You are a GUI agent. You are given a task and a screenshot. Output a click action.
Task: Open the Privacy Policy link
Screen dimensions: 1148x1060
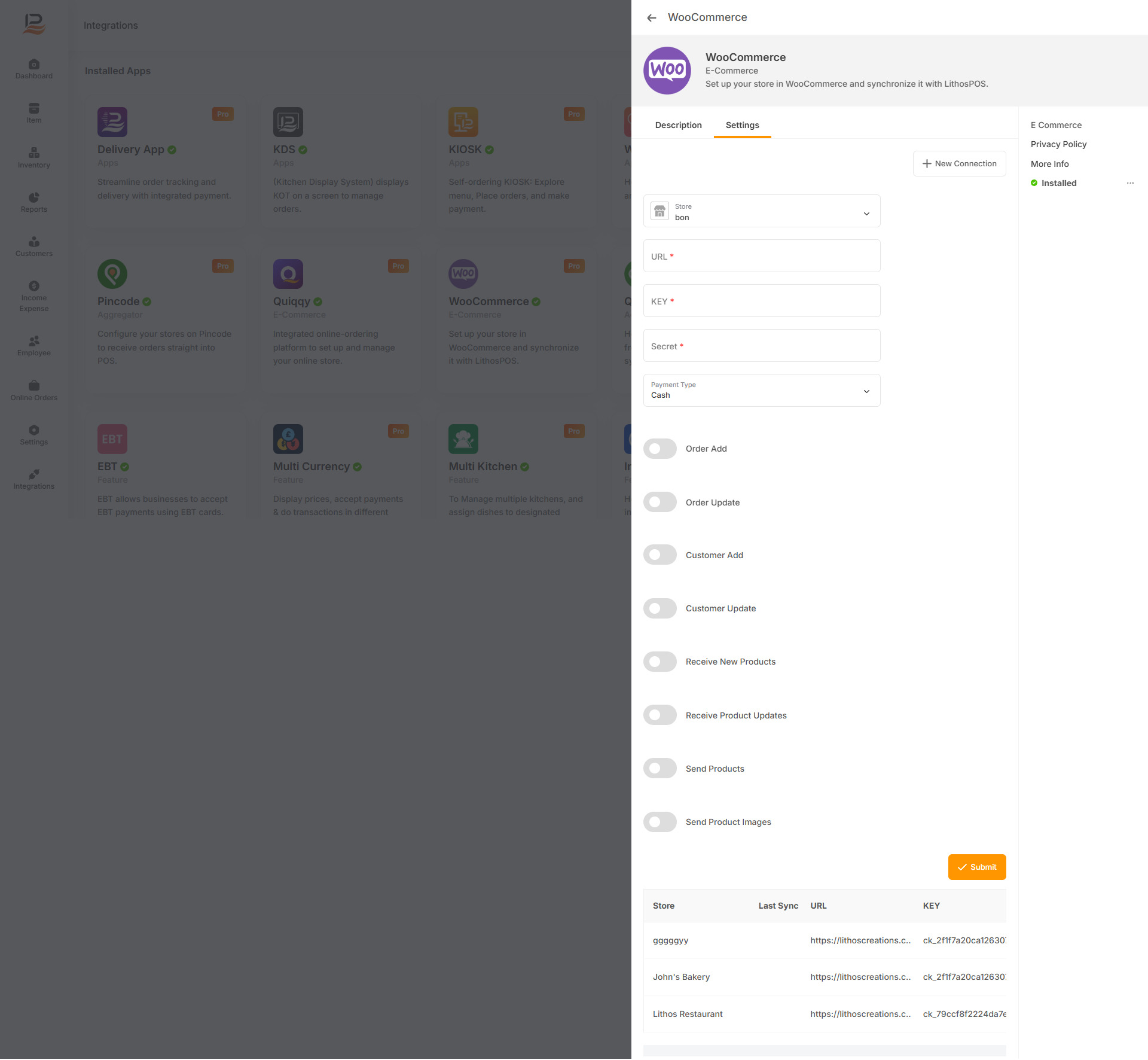pyautogui.click(x=1058, y=144)
